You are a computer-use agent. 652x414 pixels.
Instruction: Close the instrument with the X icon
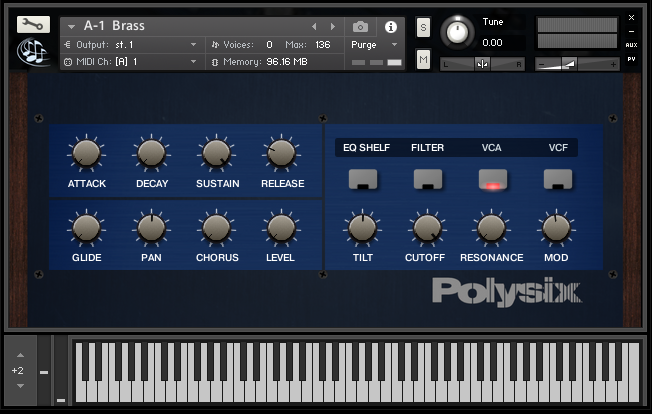click(x=631, y=17)
